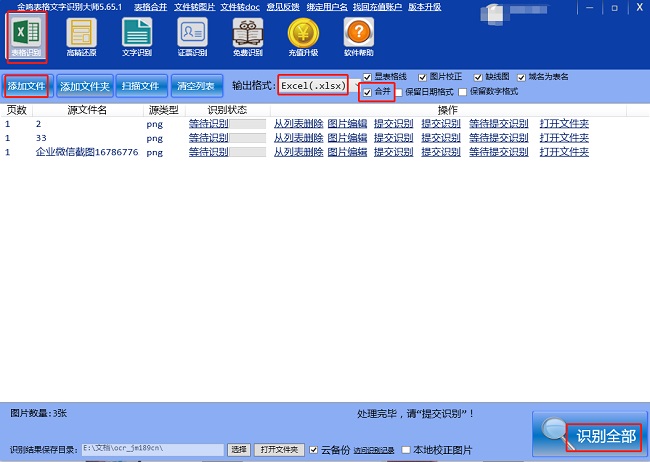Click the 页数 column header

(x=17, y=110)
